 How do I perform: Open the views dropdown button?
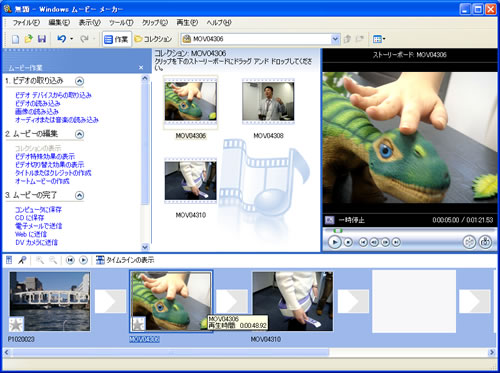pyautogui.click(x=379, y=39)
